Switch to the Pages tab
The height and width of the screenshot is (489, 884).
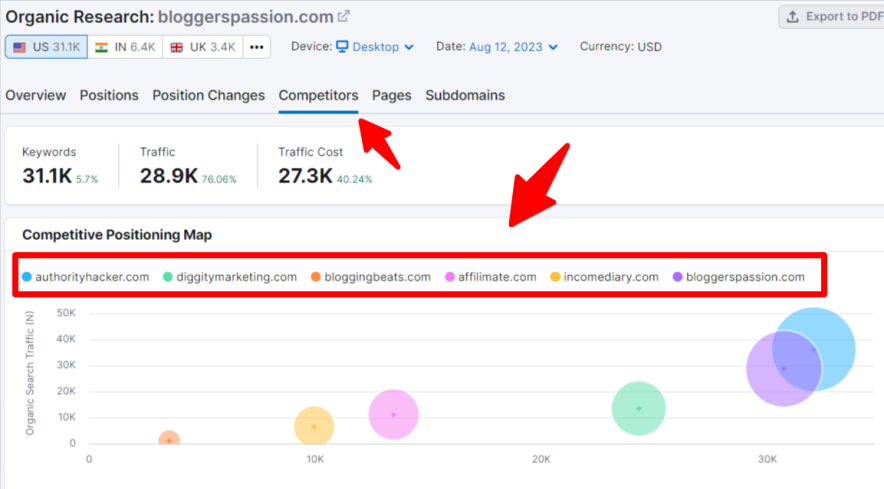[392, 95]
